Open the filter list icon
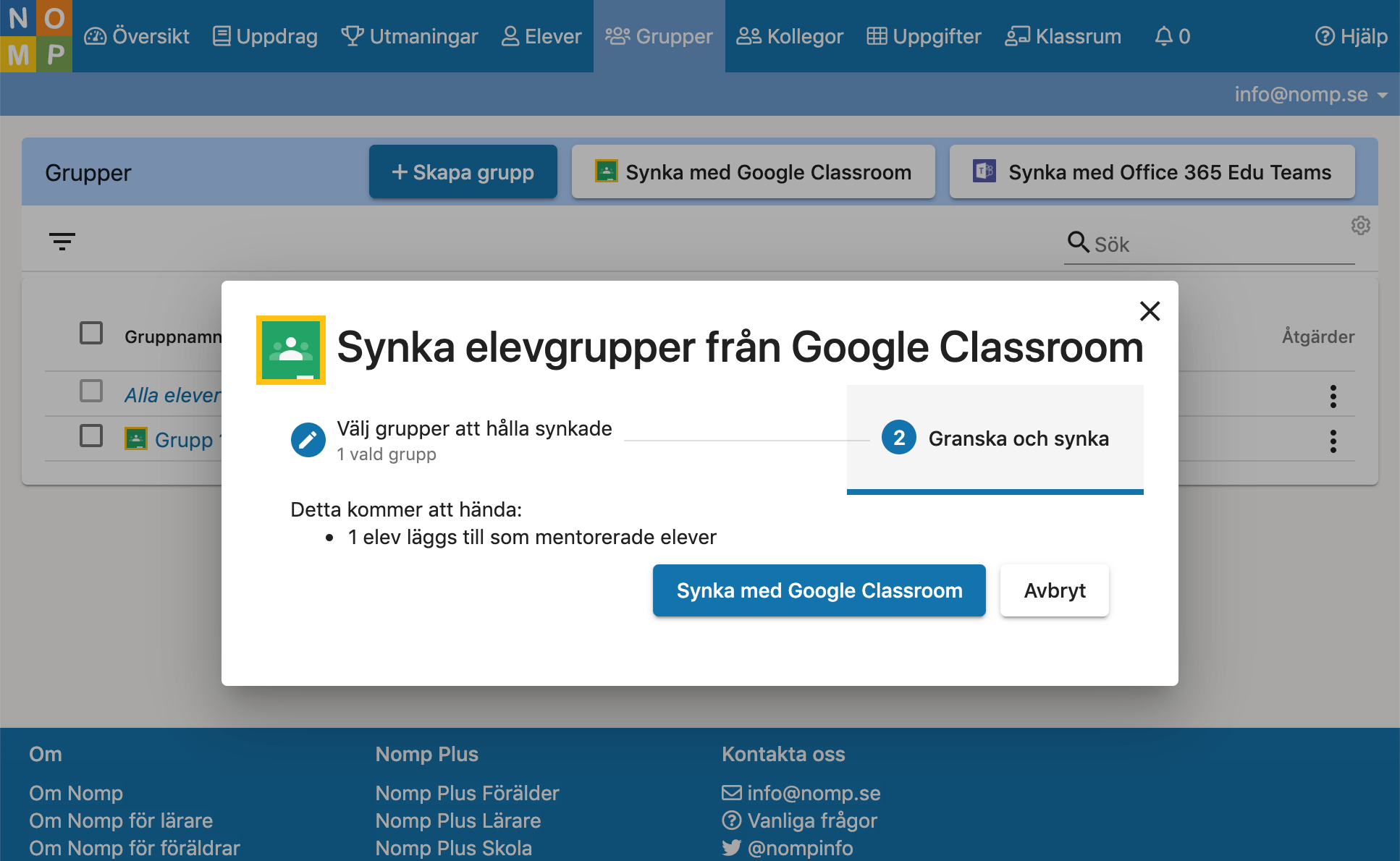The height and width of the screenshot is (861, 1400). (x=62, y=241)
